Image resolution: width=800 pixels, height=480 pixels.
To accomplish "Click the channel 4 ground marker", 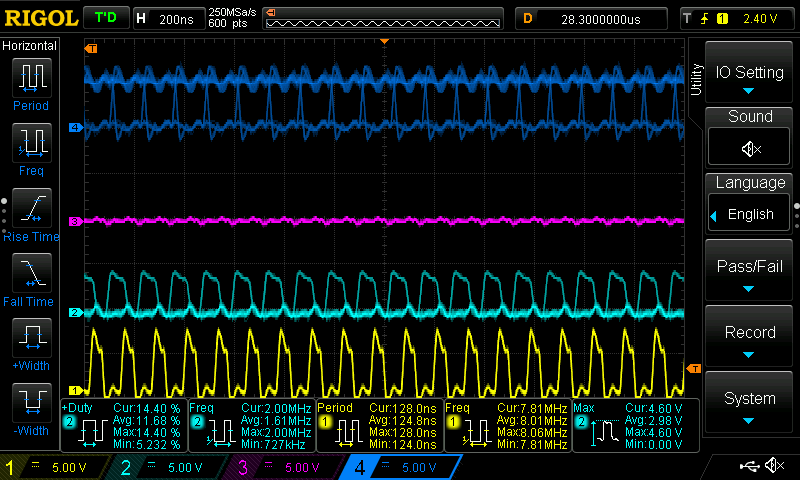I will coord(76,127).
